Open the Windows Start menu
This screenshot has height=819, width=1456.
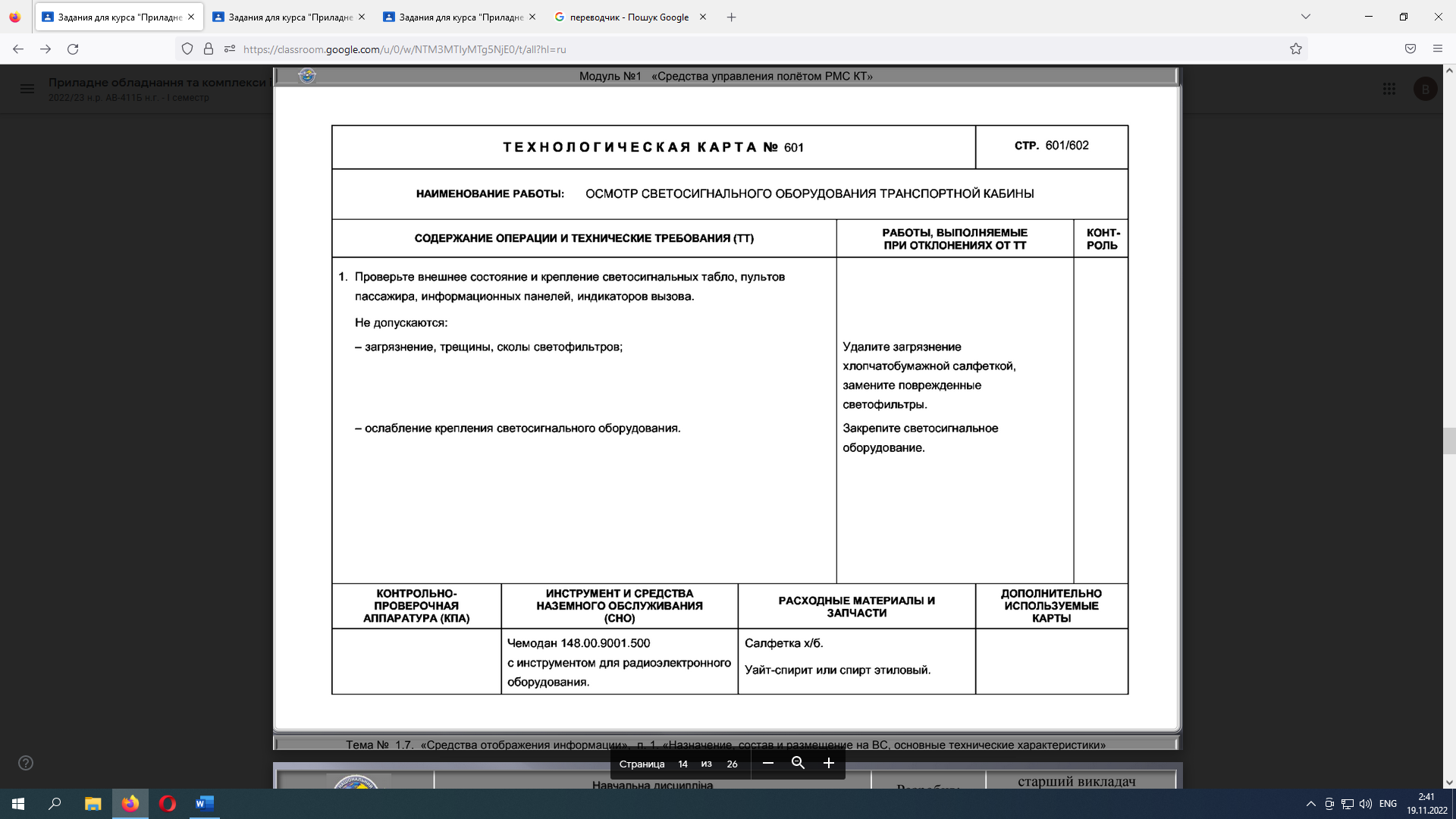[x=18, y=804]
